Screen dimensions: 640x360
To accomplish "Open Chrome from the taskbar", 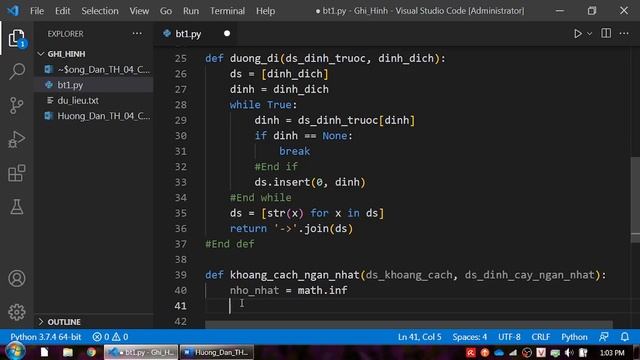I will 91,352.
